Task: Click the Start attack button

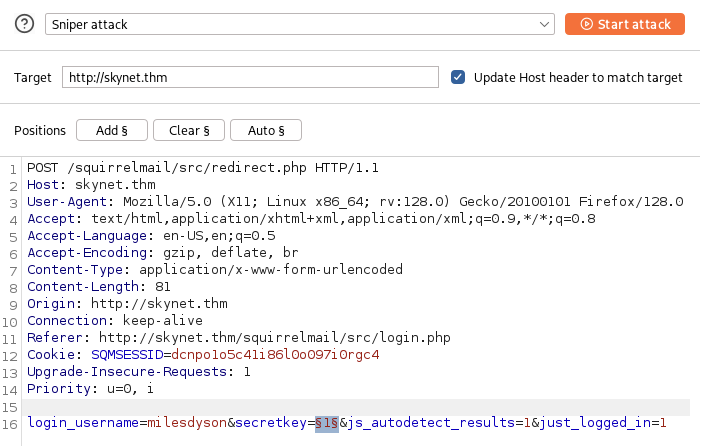Action: pos(624,24)
